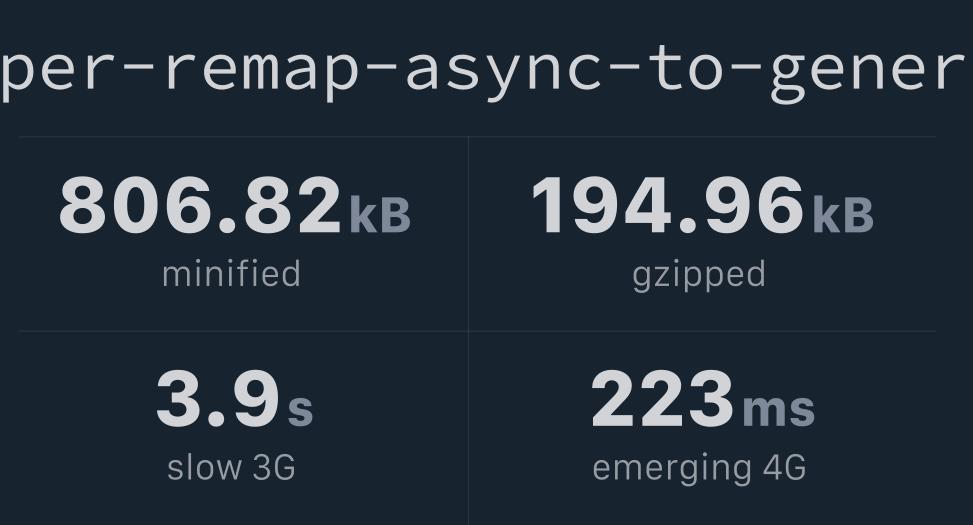Select the 194.96 gzipped size value
This screenshot has width=973, height=525.
(668, 205)
